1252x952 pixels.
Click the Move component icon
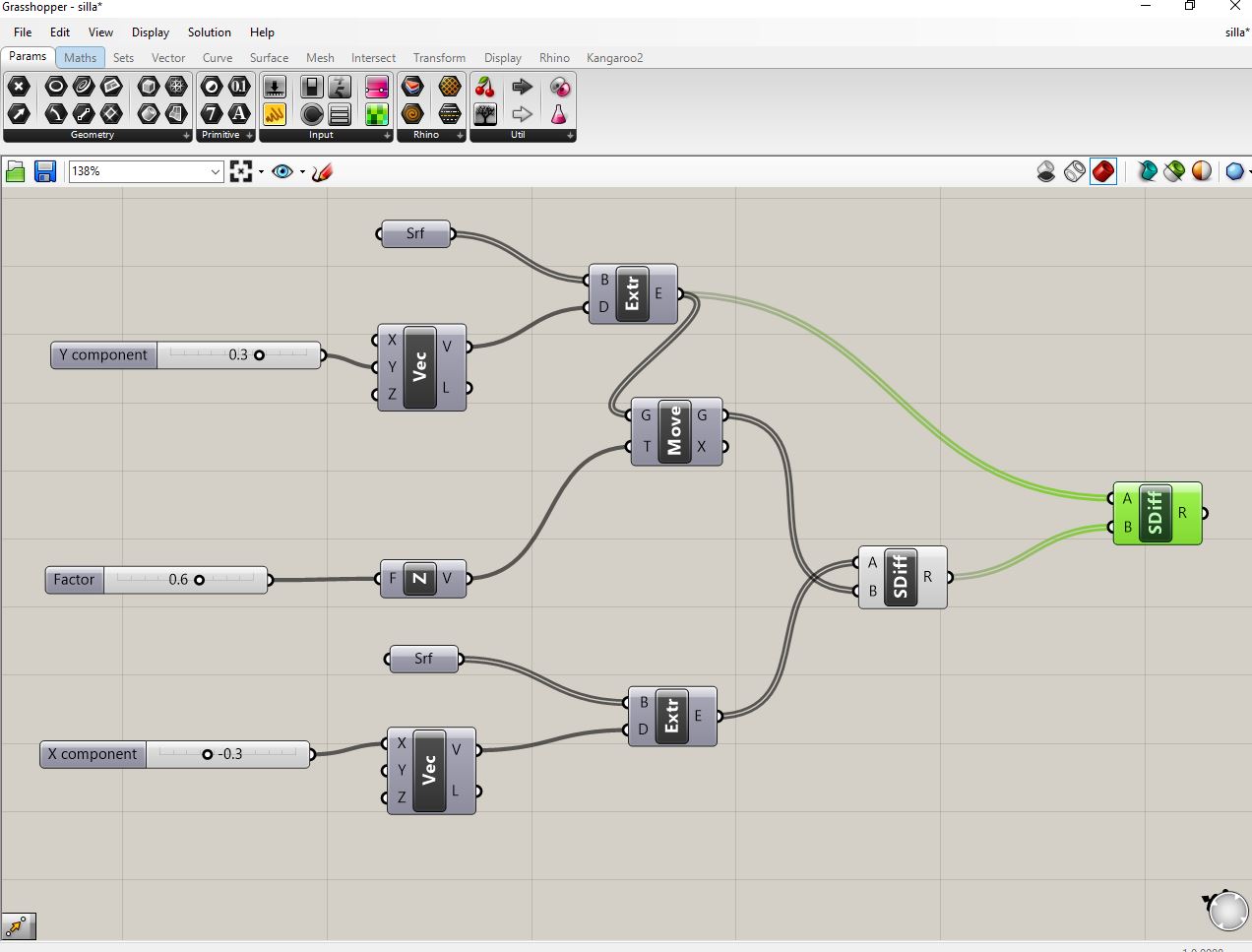coord(674,430)
